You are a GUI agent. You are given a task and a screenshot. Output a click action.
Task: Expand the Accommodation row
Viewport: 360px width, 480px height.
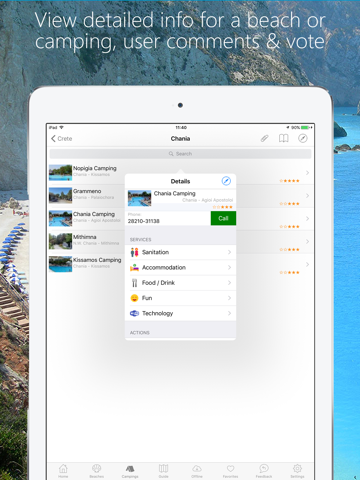point(180,268)
